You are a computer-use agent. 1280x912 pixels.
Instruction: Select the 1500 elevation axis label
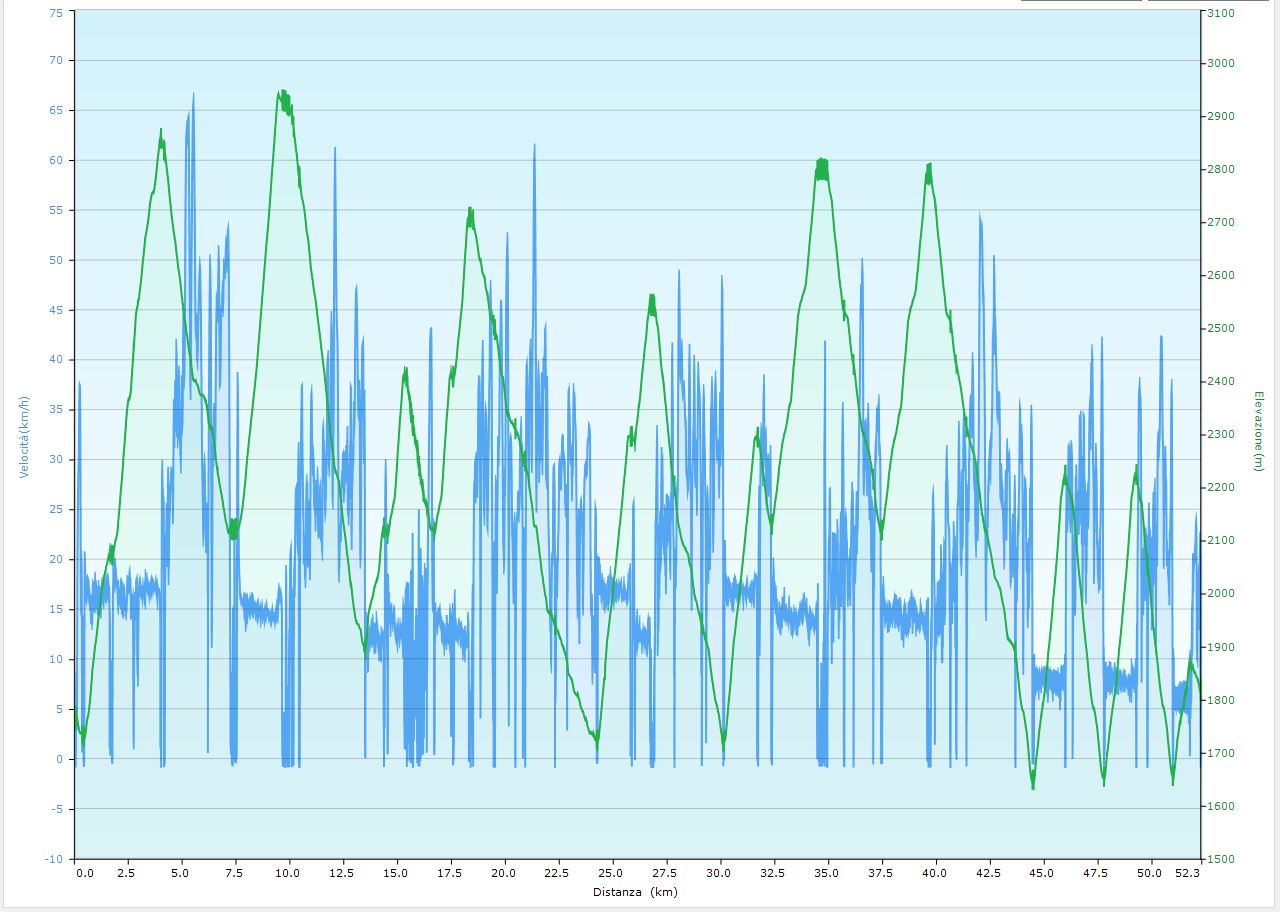click(1220, 859)
